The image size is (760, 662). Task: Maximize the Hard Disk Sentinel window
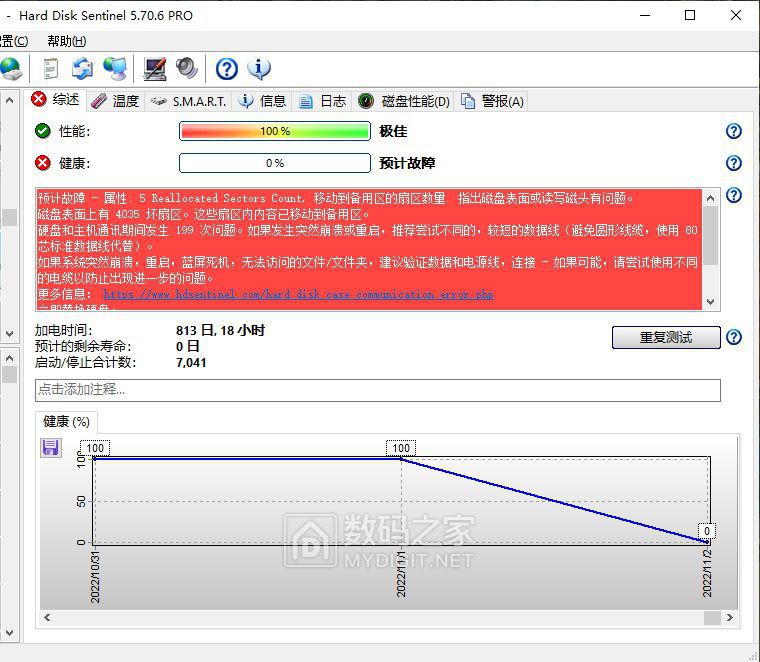click(690, 15)
